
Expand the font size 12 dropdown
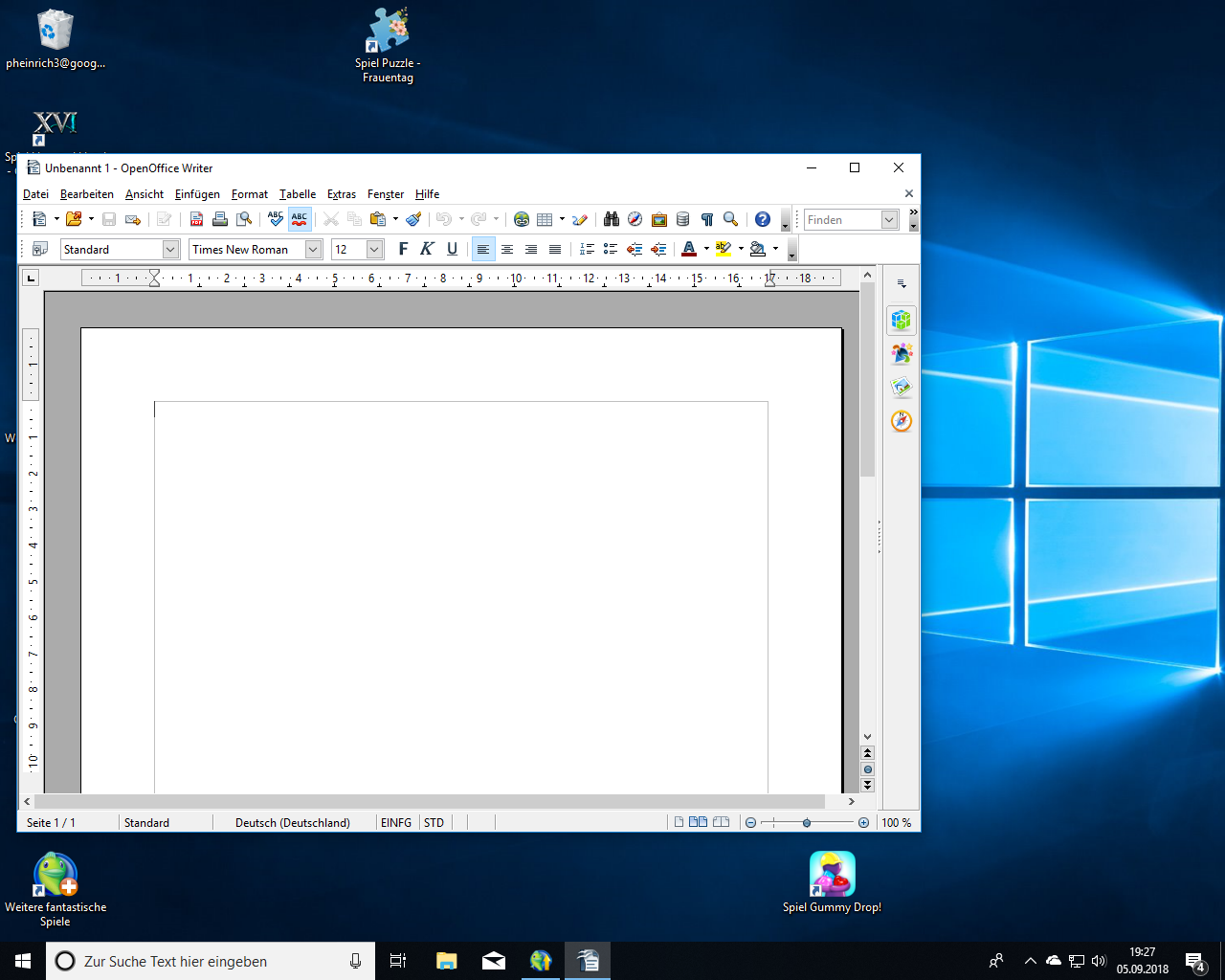coord(374,249)
